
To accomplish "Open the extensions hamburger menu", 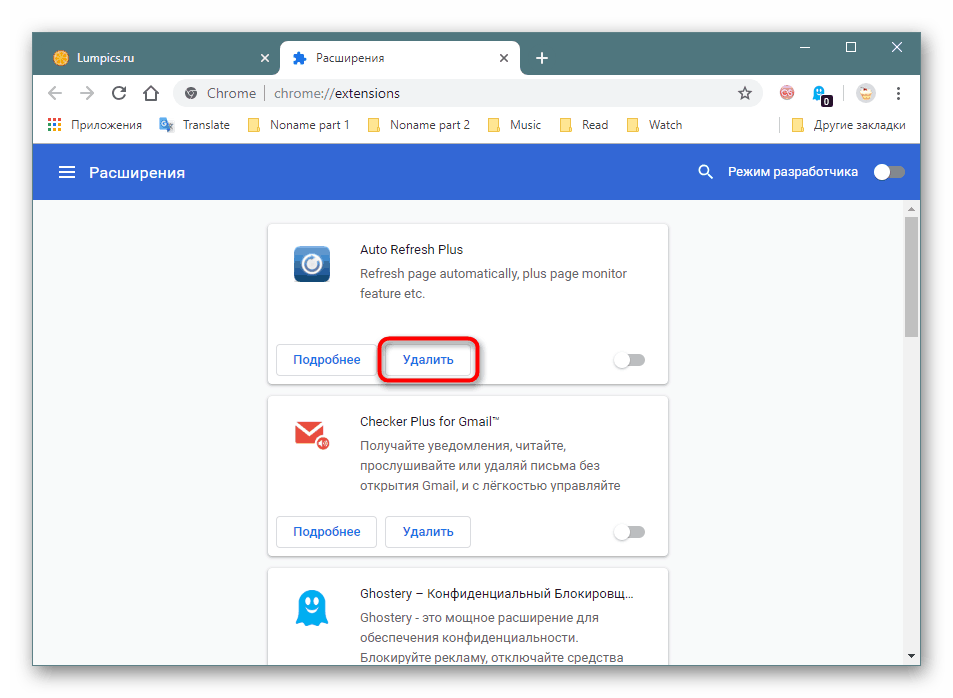I will pyautogui.click(x=67, y=173).
